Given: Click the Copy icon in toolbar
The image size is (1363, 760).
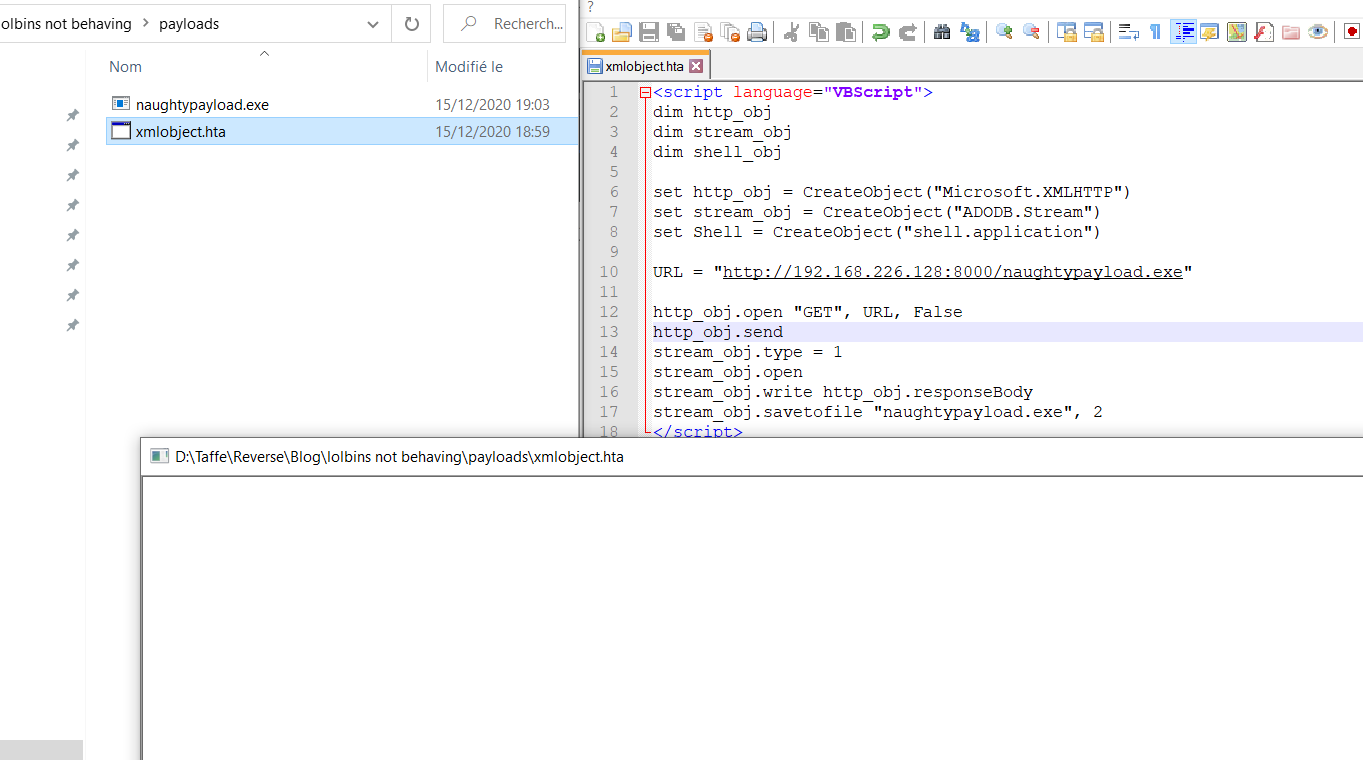Looking at the screenshot, I should tap(819, 32).
